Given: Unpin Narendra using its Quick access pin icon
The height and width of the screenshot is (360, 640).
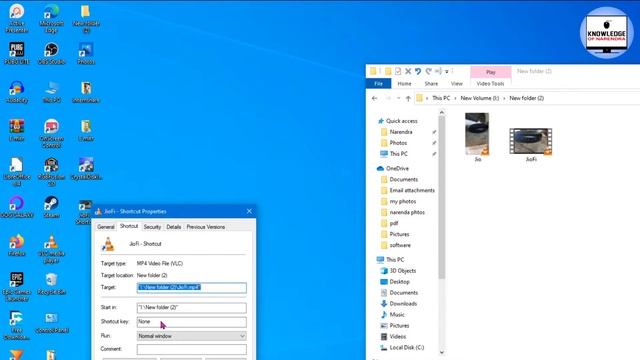Looking at the screenshot, I should [434, 132].
